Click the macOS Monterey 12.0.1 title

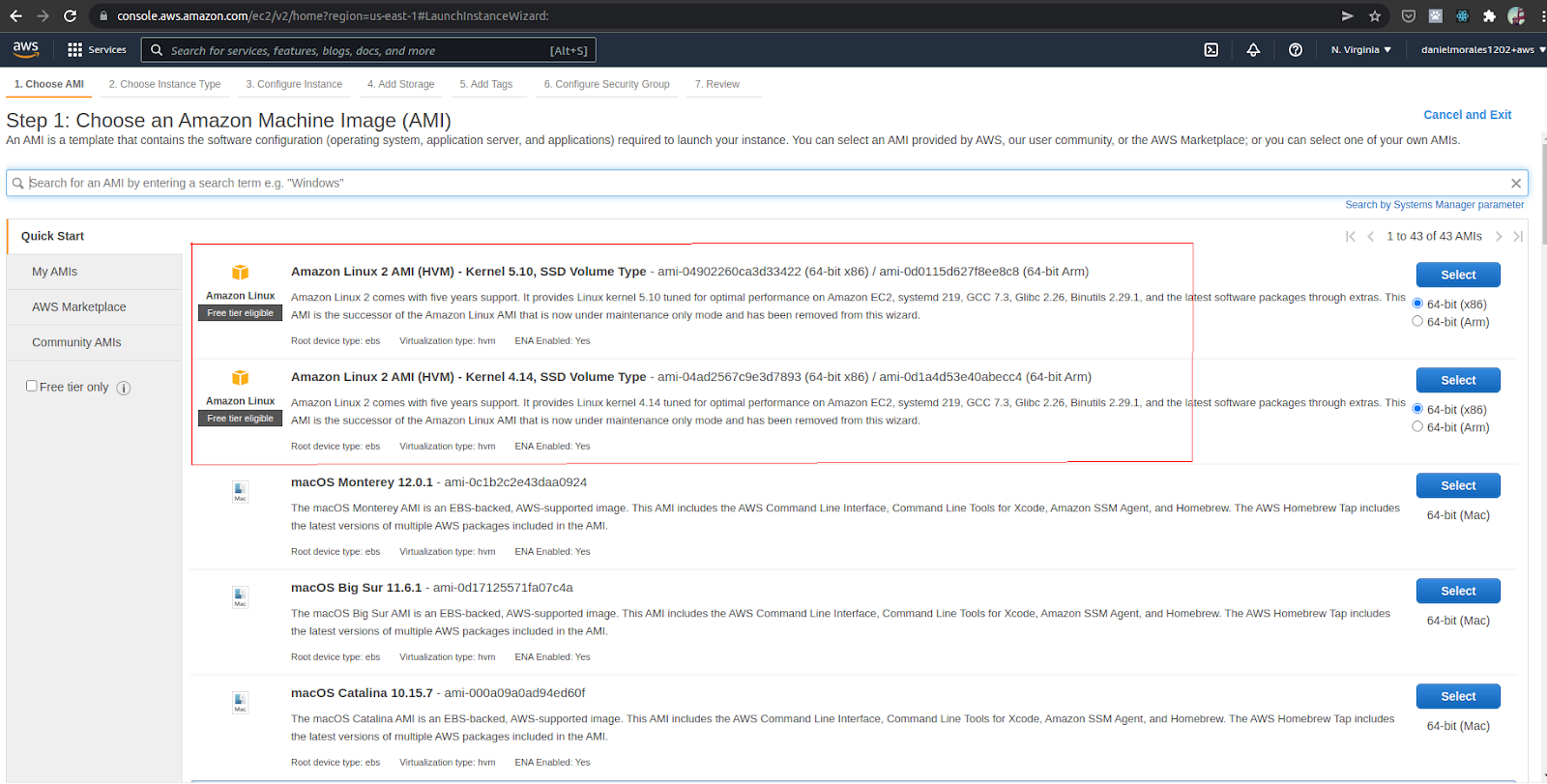point(362,482)
